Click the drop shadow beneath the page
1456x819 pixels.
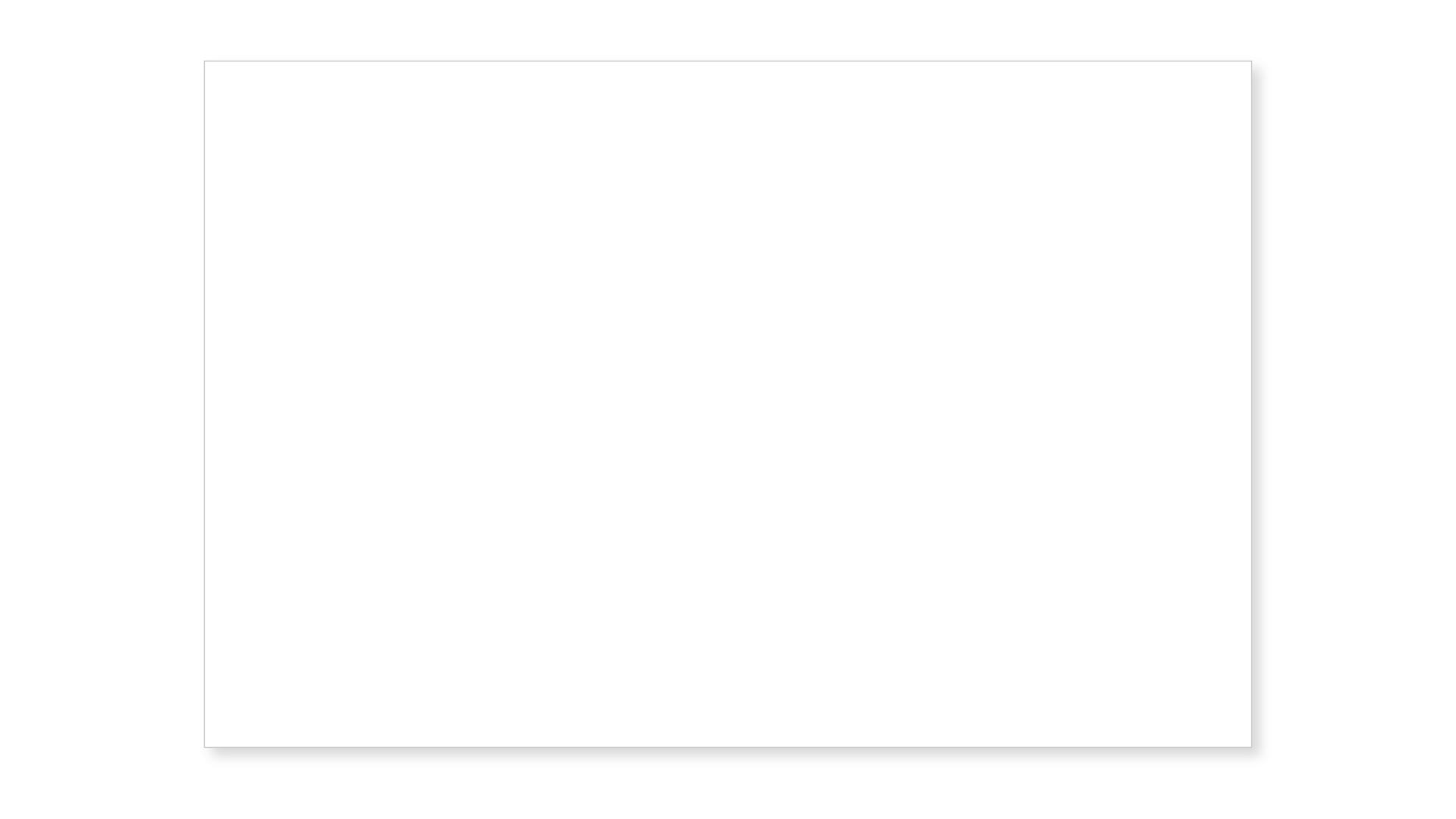click(x=728, y=752)
